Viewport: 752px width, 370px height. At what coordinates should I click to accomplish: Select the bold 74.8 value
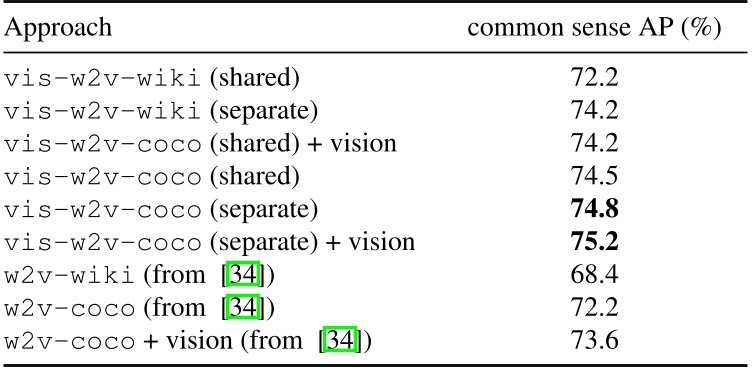tap(594, 209)
